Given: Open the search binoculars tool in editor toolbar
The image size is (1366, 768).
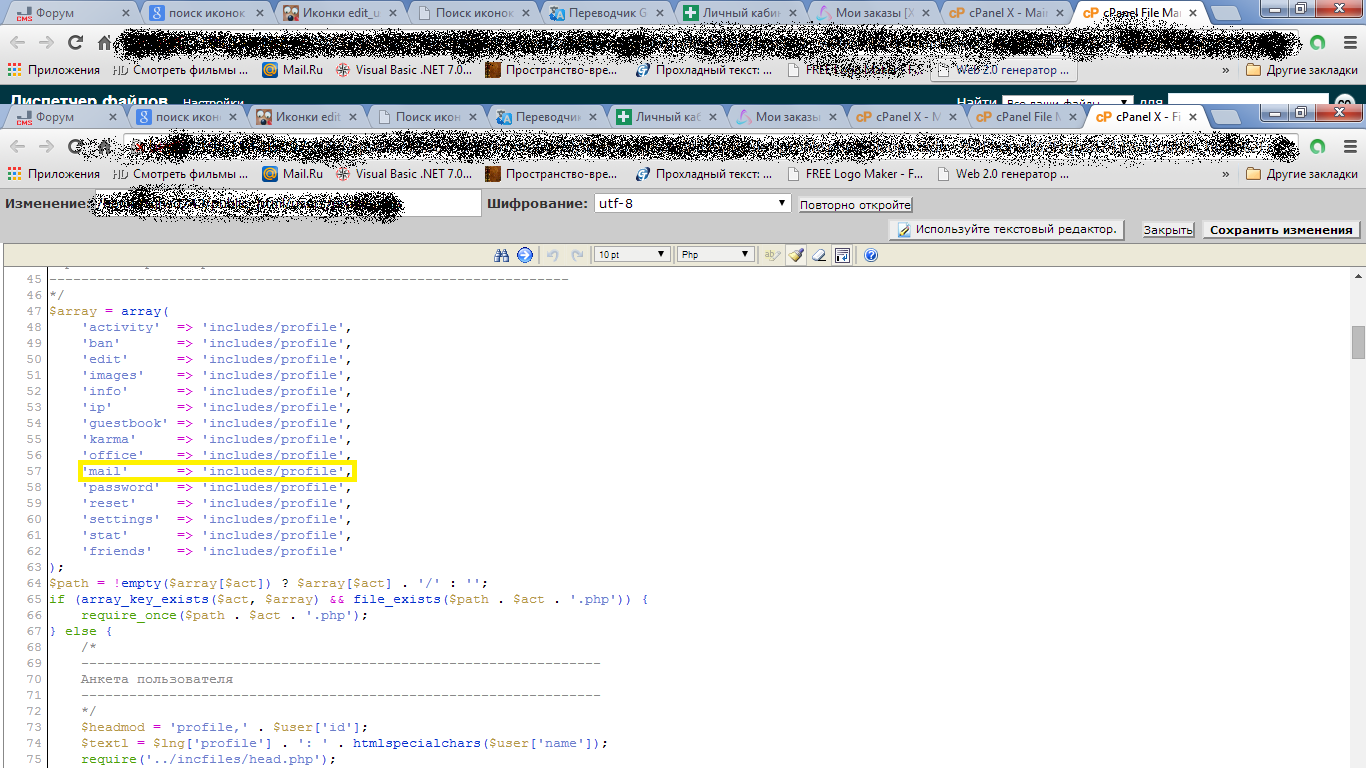Looking at the screenshot, I should point(502,255).
